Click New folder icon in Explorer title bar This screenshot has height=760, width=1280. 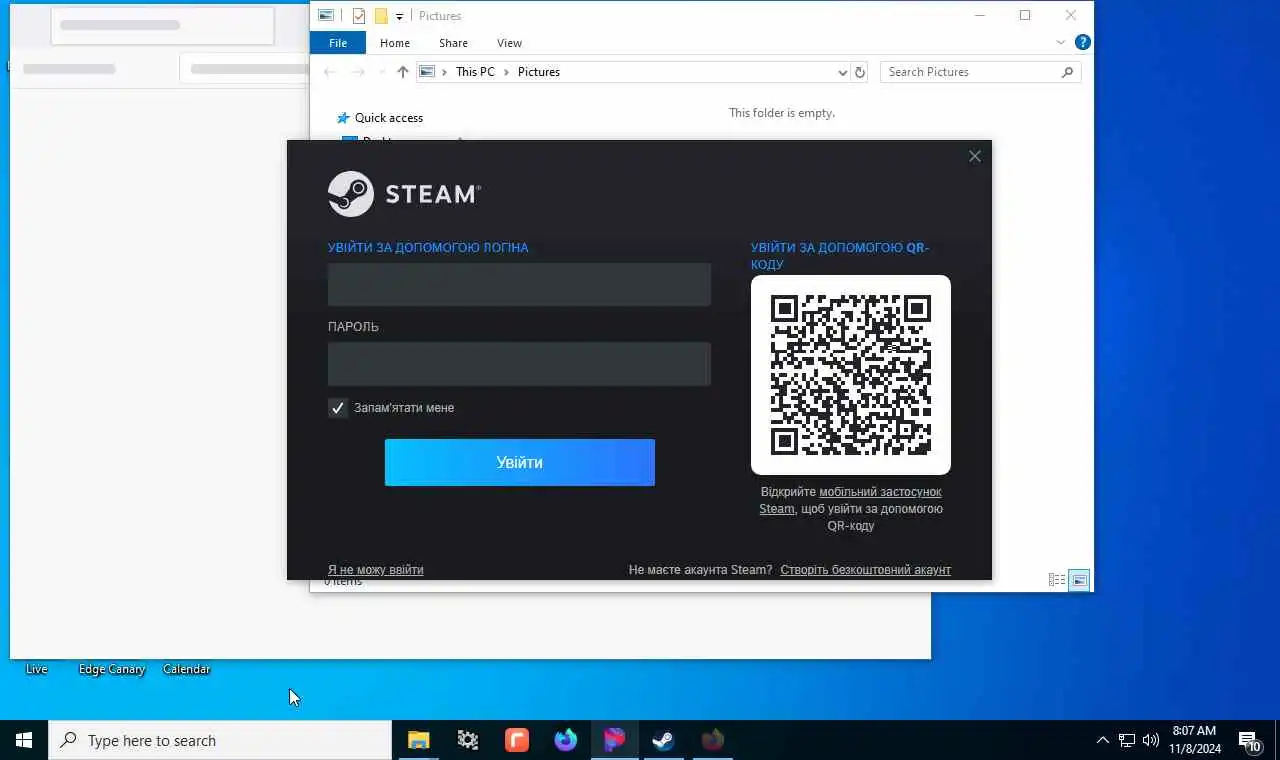coord(381,16)
